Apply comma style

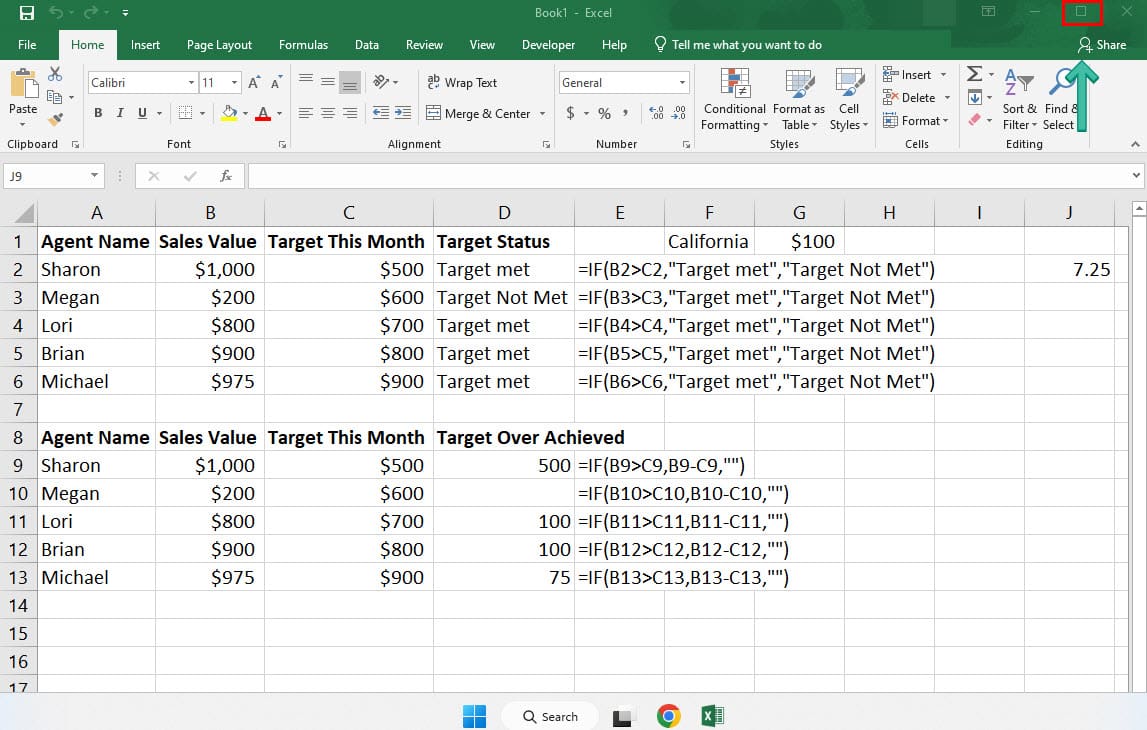pyautogui.click(x=625, y=113)
